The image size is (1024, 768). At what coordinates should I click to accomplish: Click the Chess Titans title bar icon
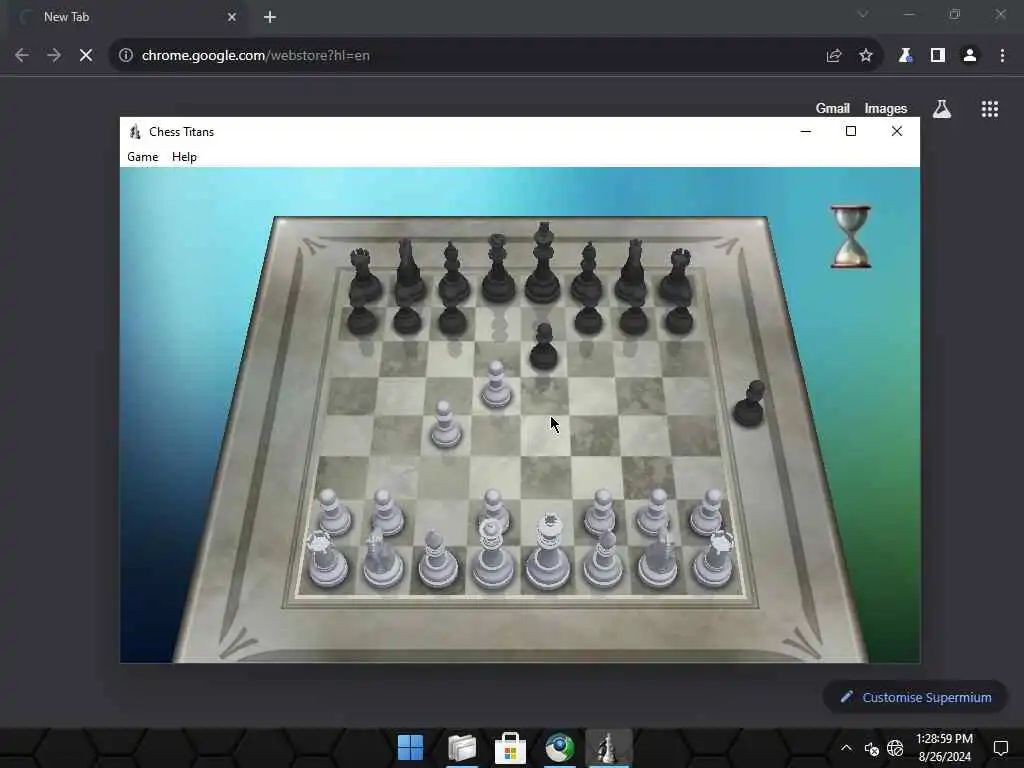click(x=135, y=132)
